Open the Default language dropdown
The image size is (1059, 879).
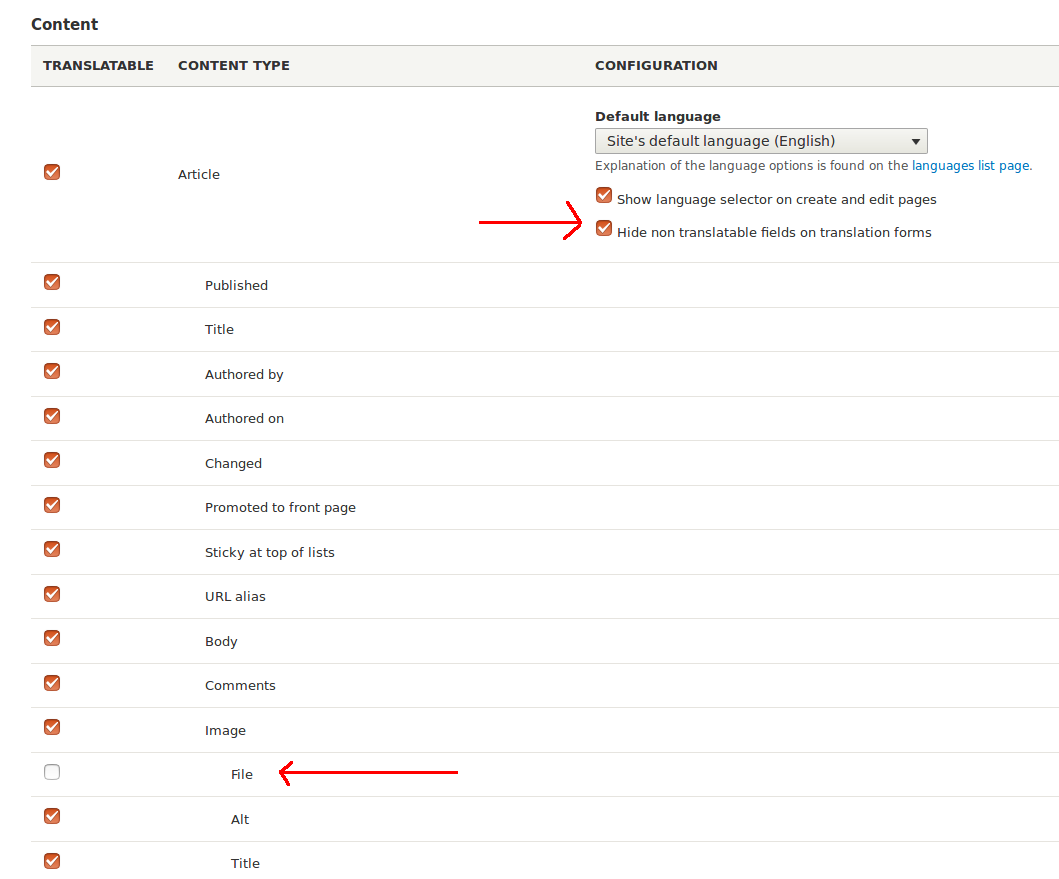tap(760, 141)
